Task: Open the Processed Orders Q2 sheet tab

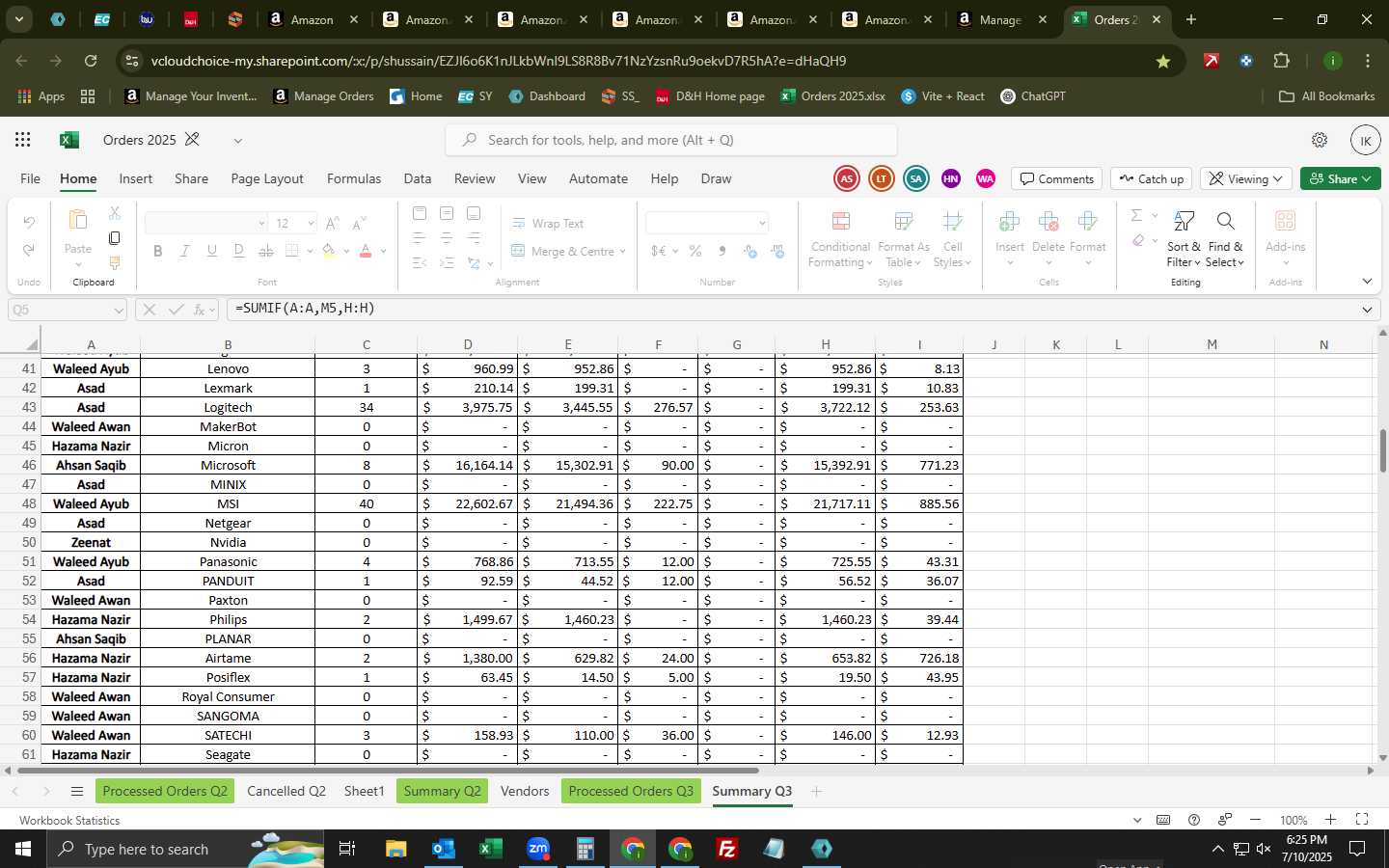Action: tap(165, 792)
